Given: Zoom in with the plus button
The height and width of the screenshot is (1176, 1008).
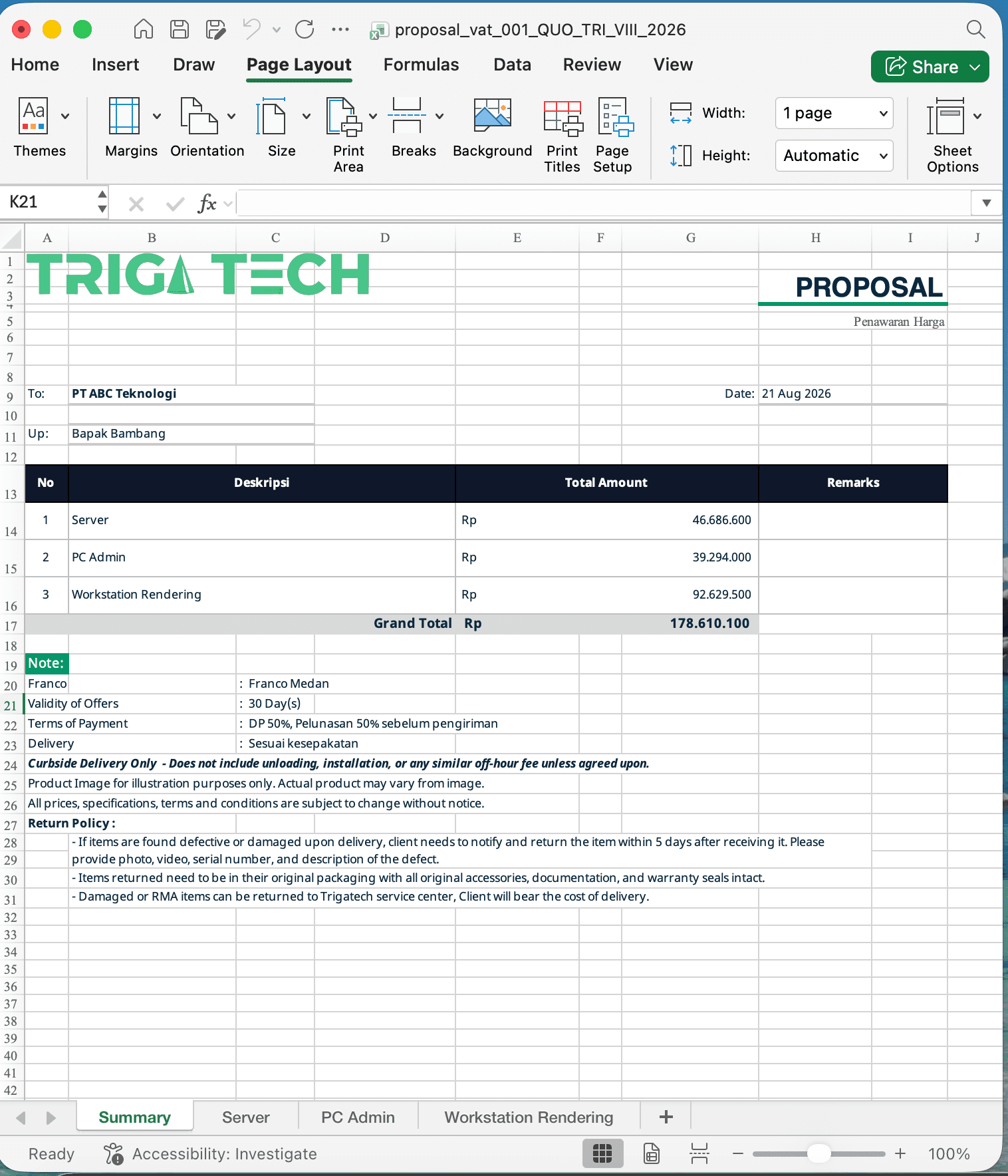Looking at the screenshot, I should pos(900,1153).
